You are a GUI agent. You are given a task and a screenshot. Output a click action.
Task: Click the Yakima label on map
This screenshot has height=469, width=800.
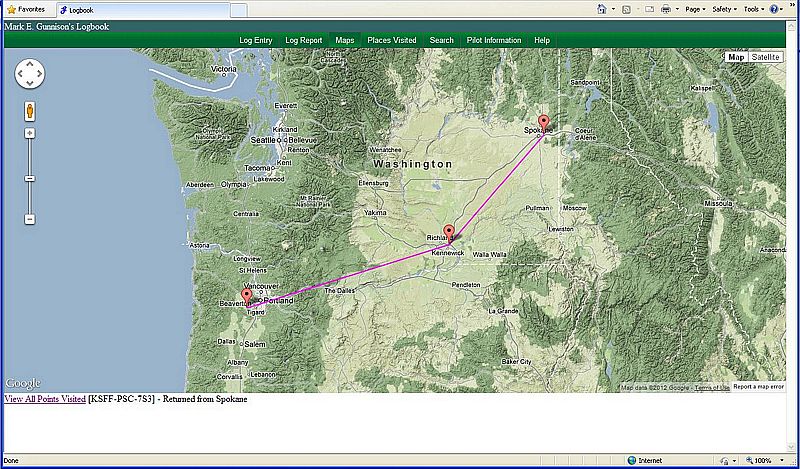pos(376,213)
